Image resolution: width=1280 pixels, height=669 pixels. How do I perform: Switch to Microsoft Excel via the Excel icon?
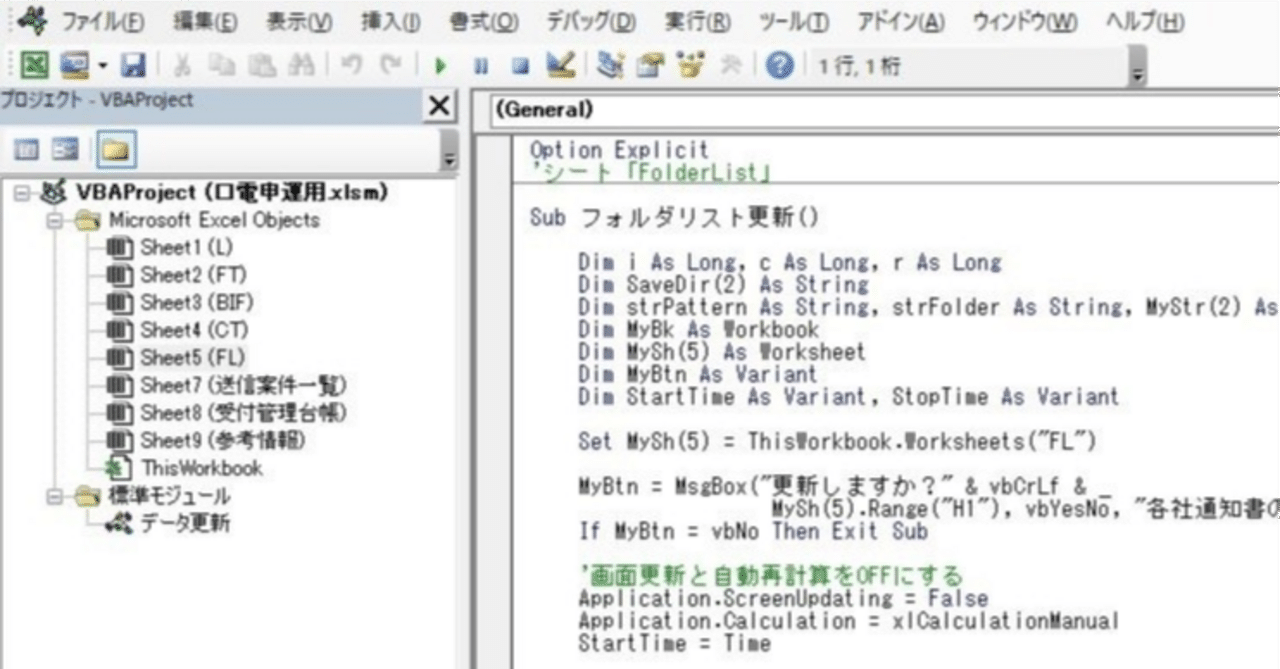pyautogui.click(x=35, y=64)
